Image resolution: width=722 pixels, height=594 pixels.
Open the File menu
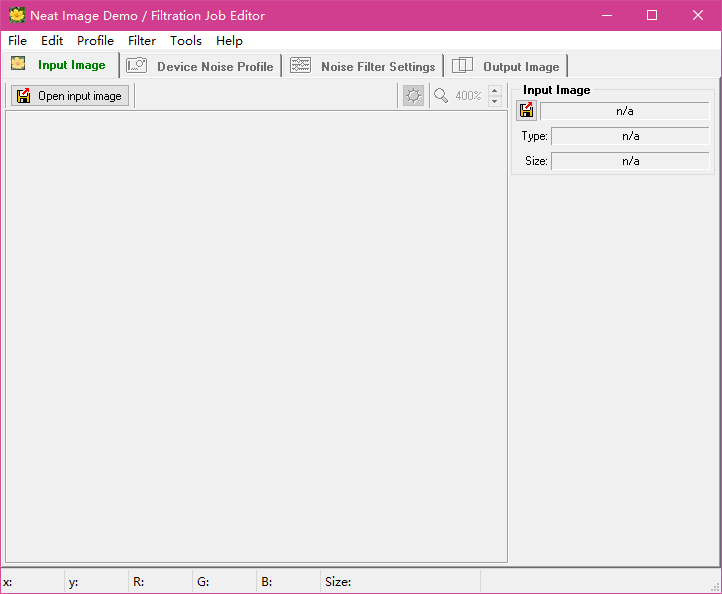(x=17, y=41)
